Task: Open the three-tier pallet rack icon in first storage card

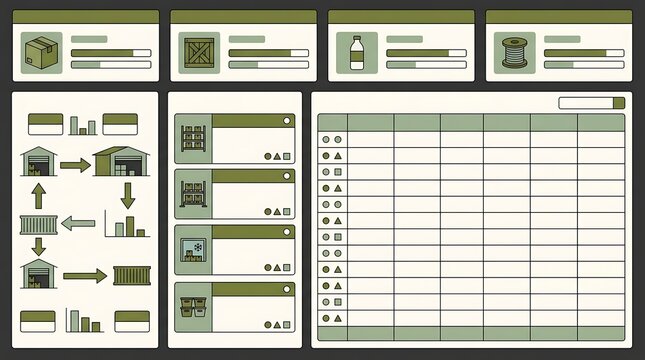Action: click(x=193, y=139)
